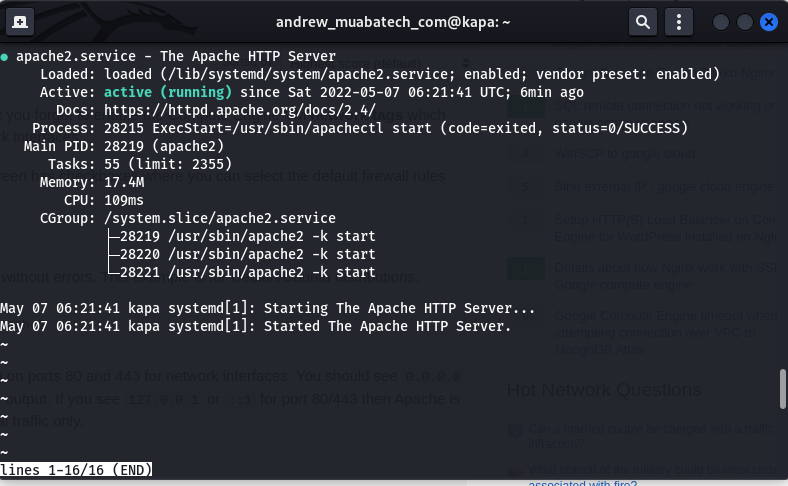The height and width of the screenshot is (486, 788).
Task: Click 'Main PID: 28219 (apache2)' line
Action: click(x=124, y=147)
